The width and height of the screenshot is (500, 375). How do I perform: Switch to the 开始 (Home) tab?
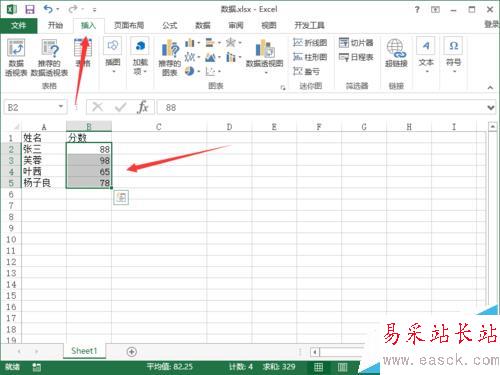coord(55,25)
